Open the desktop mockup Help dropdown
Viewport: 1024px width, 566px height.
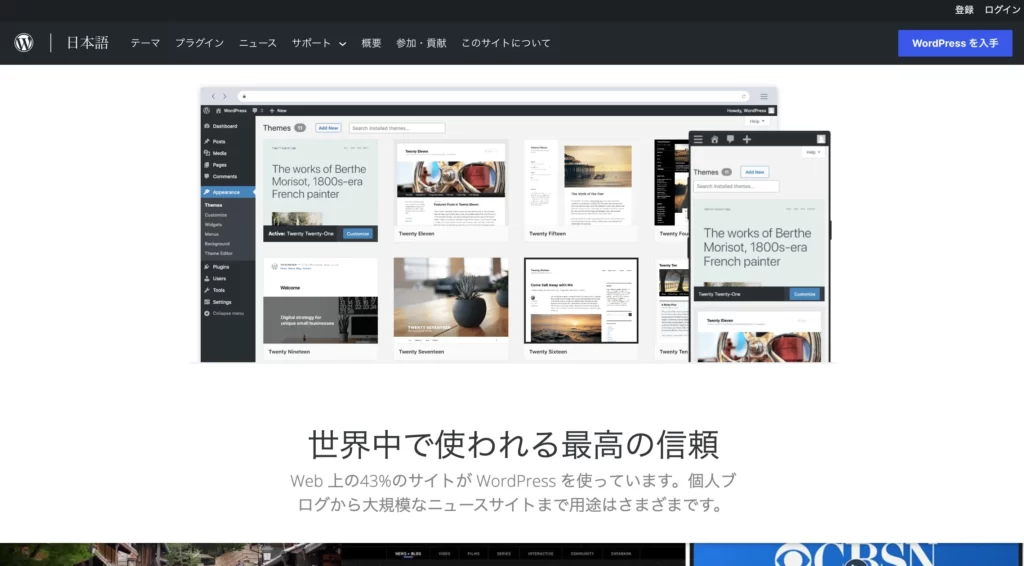pyautogui.click(x=757, y=121)
